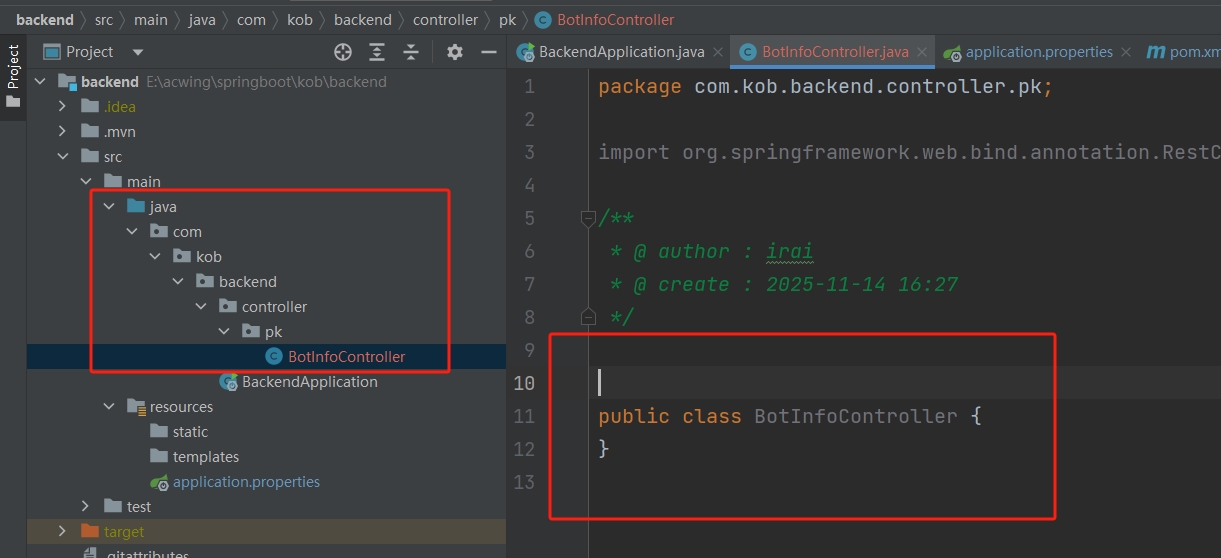The height and width of the screenshot is (558, 1221).
Task: Open Project panel settings gear
Action: [455, 52]
